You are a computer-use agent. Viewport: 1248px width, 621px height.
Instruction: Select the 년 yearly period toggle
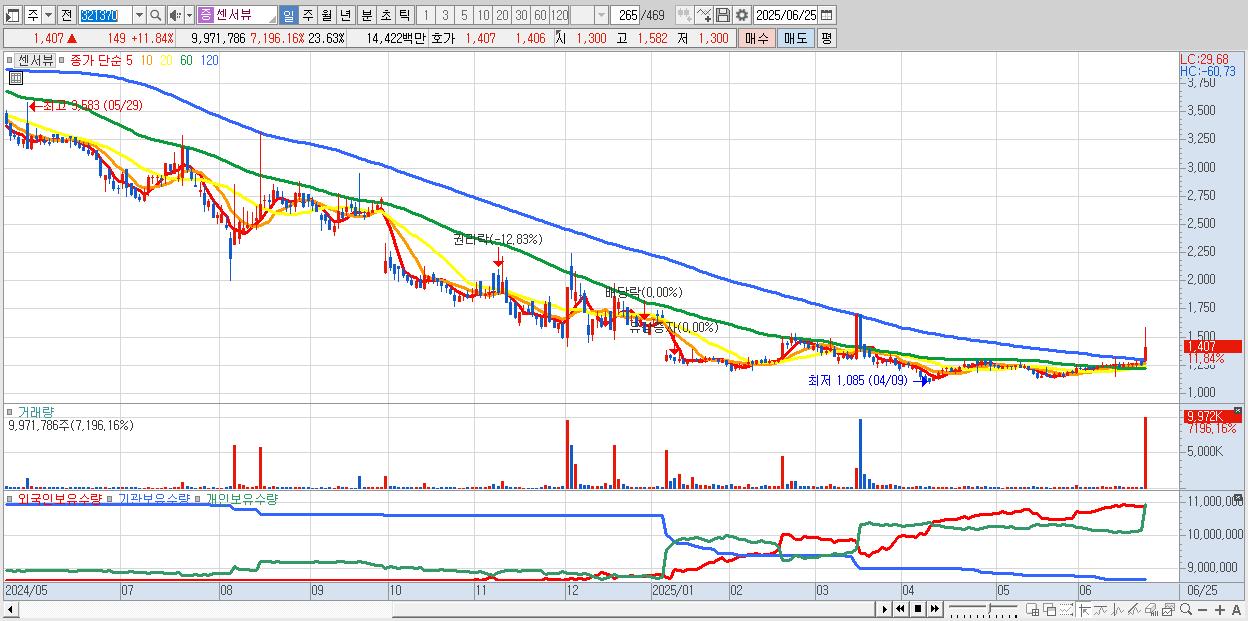click(345, 15)
